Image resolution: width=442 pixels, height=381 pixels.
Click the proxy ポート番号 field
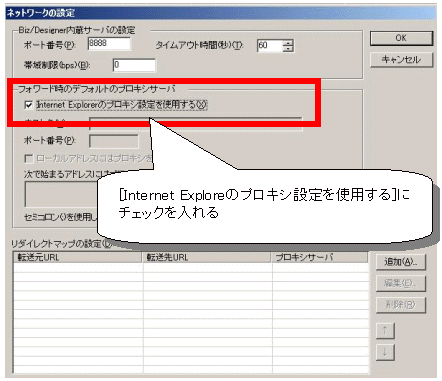tap(114, 141)
